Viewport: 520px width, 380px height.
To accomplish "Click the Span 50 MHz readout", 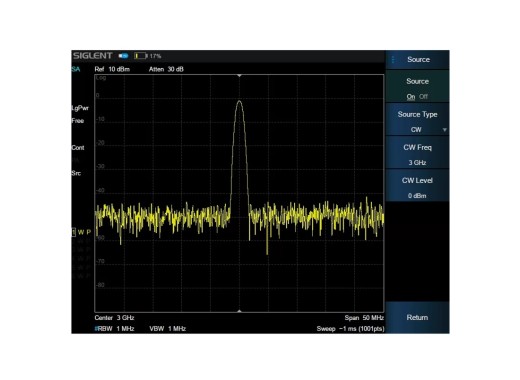I will tap(364, 318).
